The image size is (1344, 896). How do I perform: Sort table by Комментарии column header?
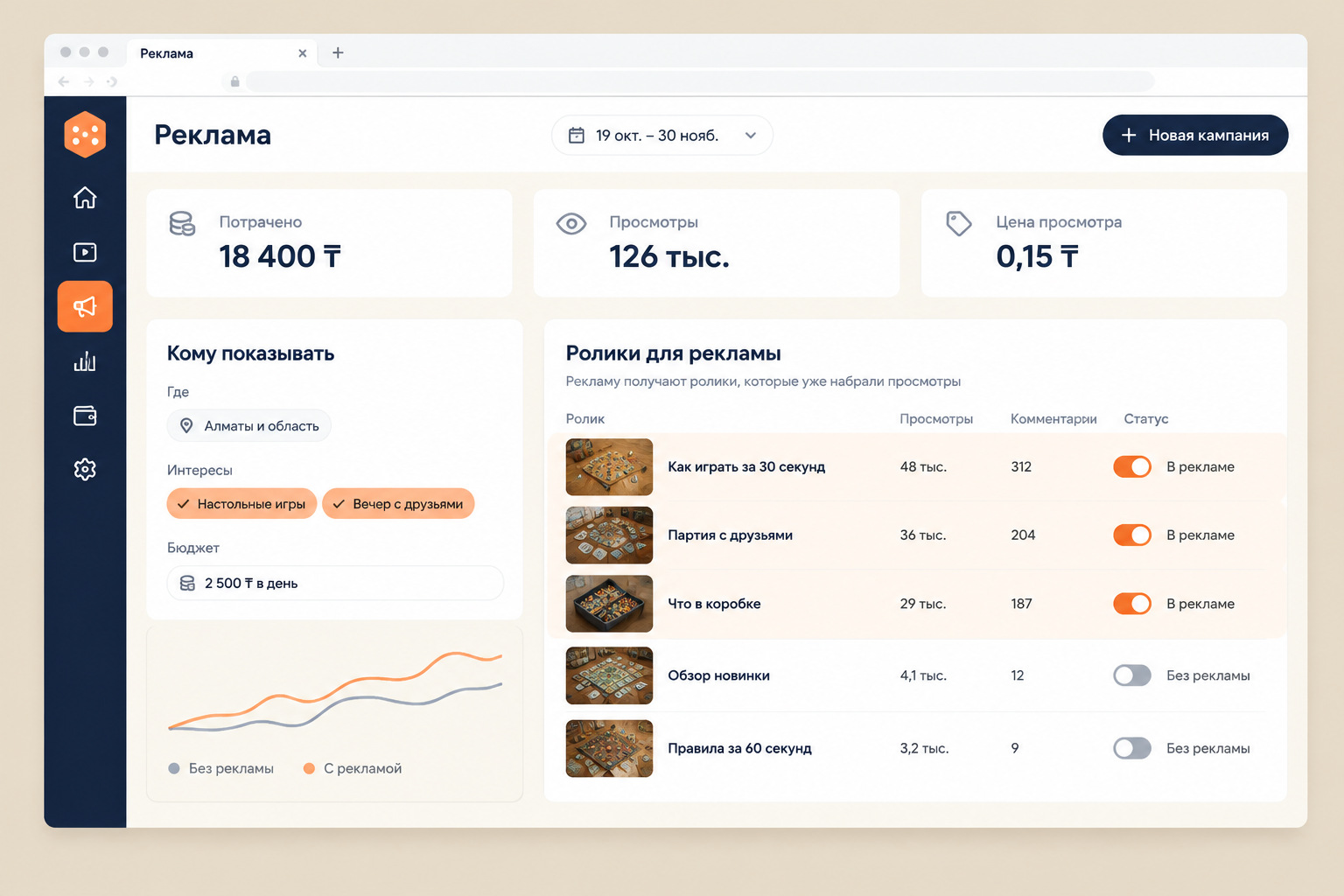(x=1053, y=419)
